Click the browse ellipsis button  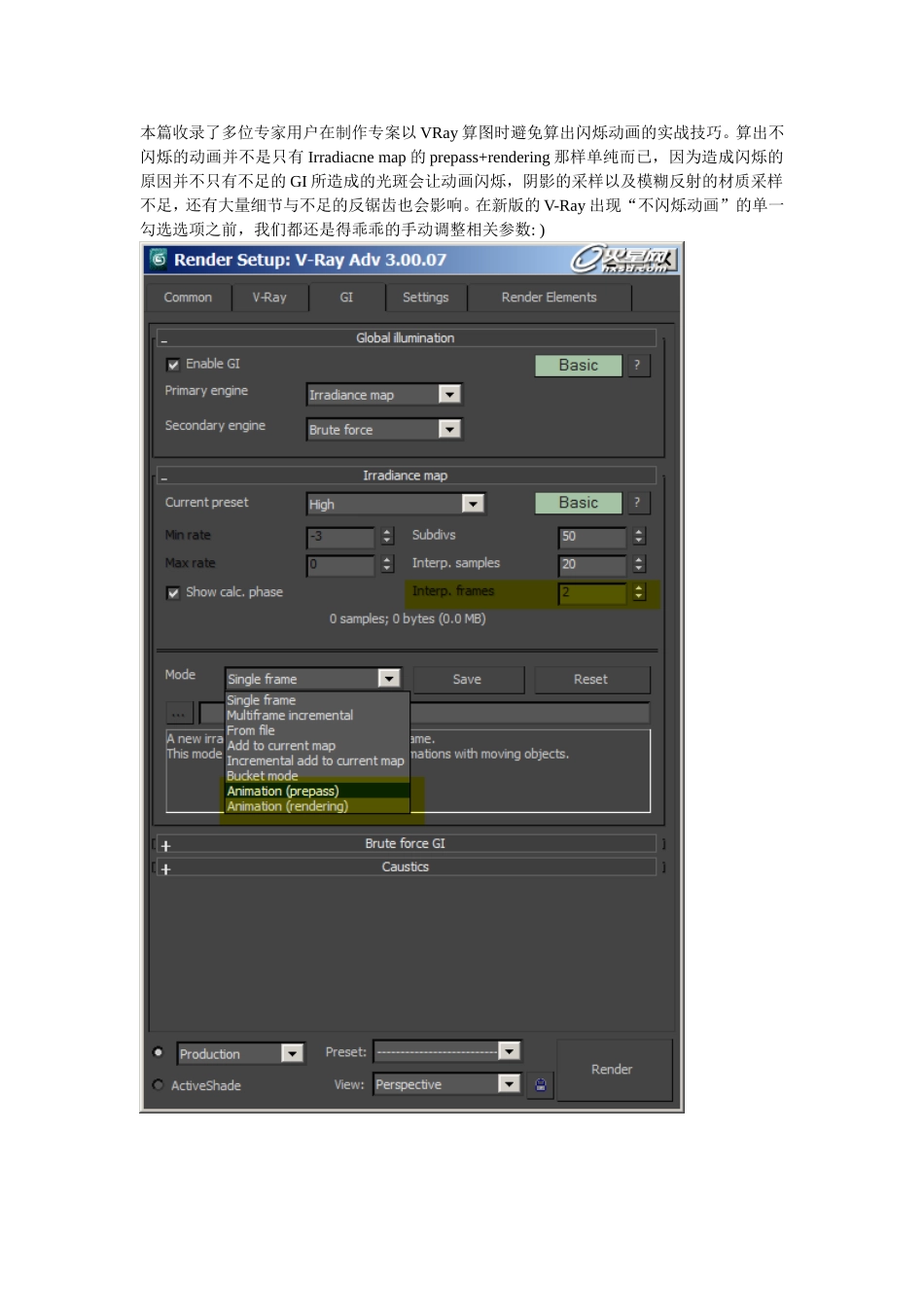[179, 714]
